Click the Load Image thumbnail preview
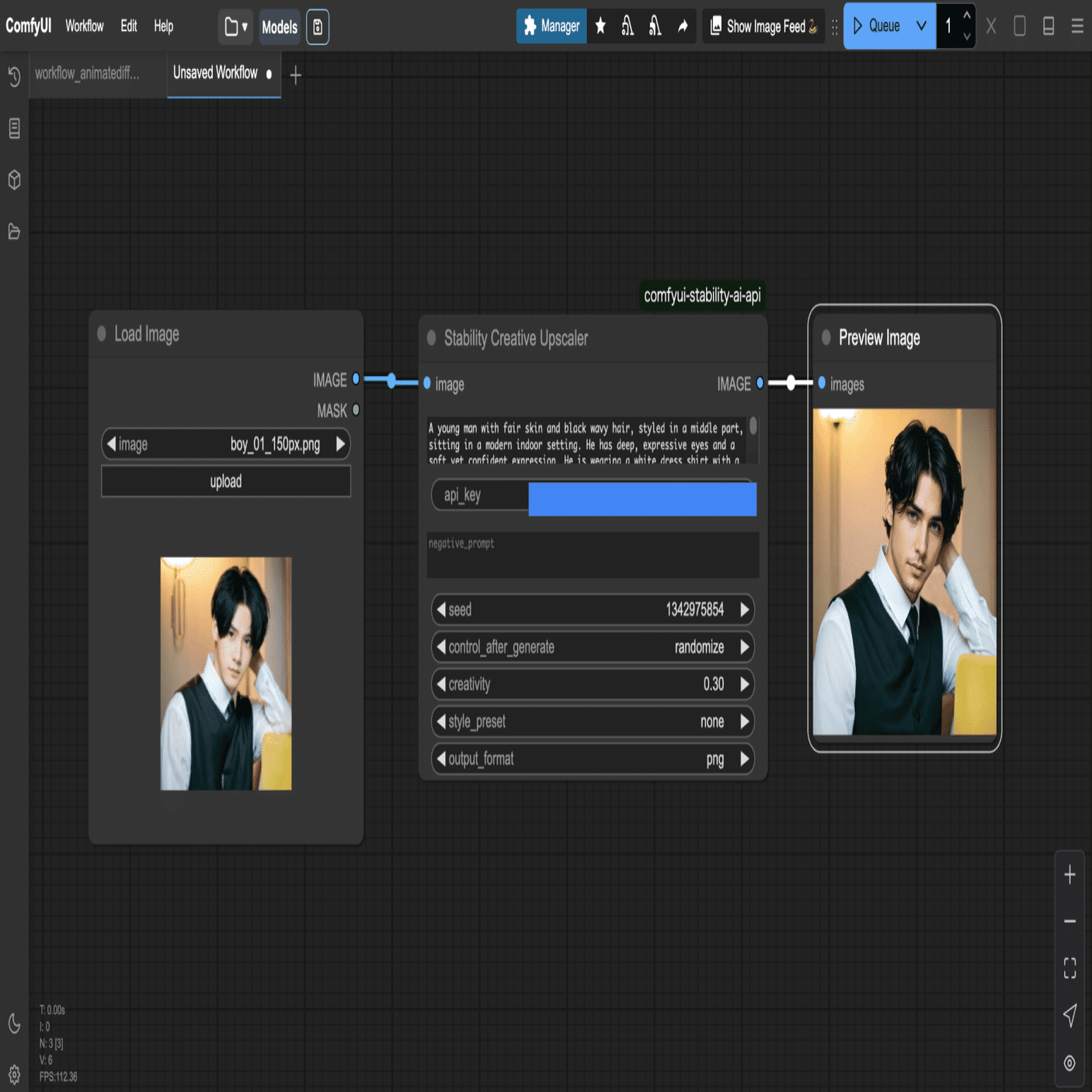The height and width of the screenshot is (1092, 1092). [226, 673]
